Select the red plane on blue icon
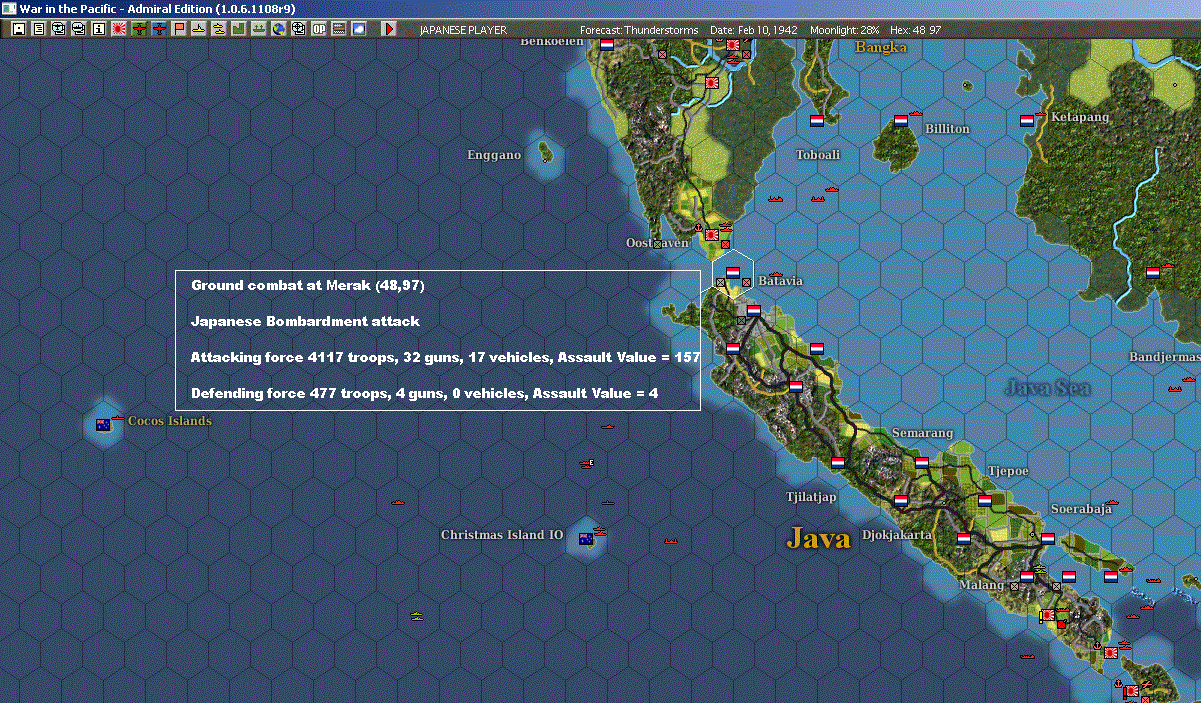This screenshot has width=1201, height=703. (159, 29)
